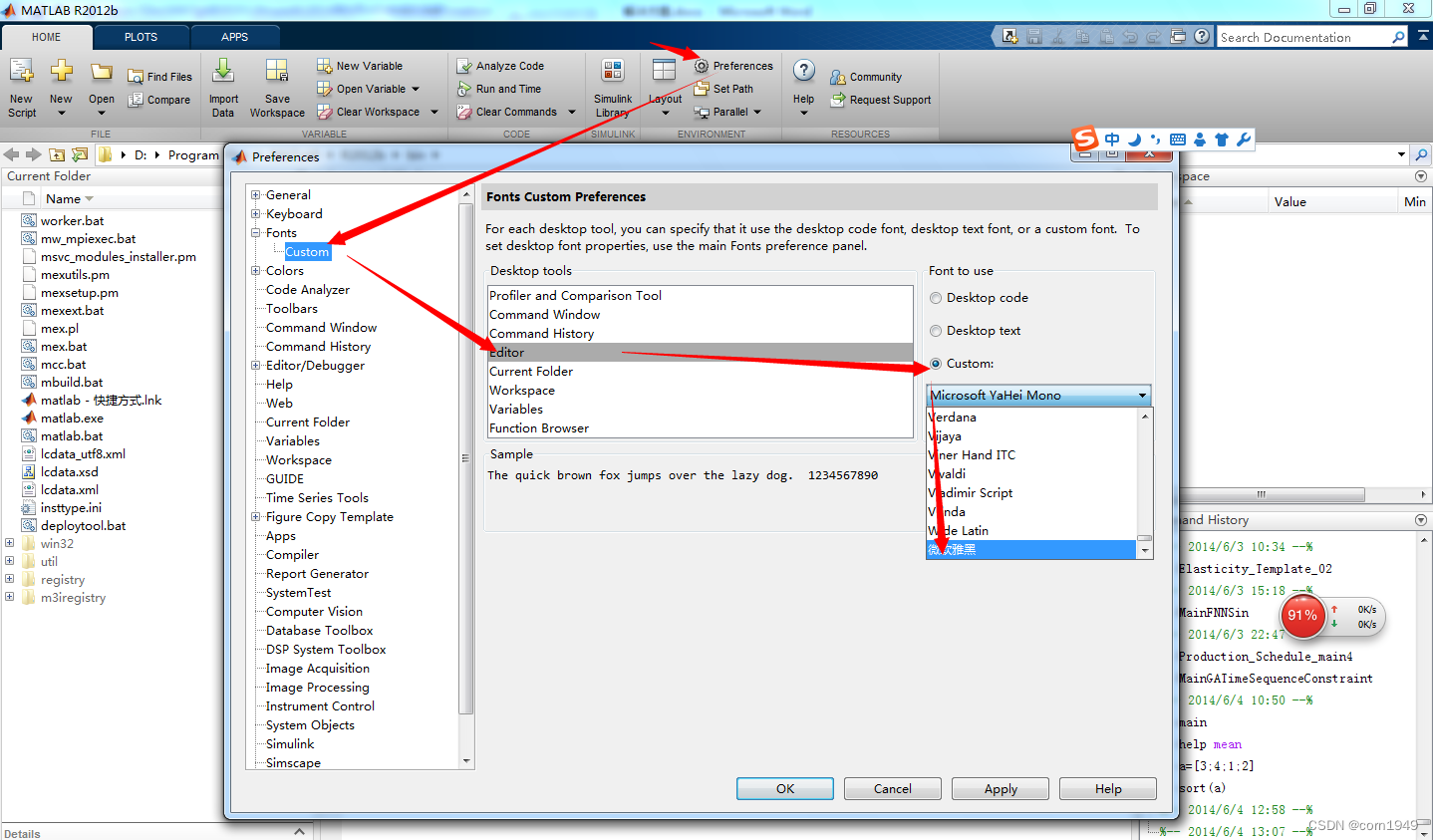Select Custom under Fonts in tree
The image size is (1433, 840).
pos(307,252)
